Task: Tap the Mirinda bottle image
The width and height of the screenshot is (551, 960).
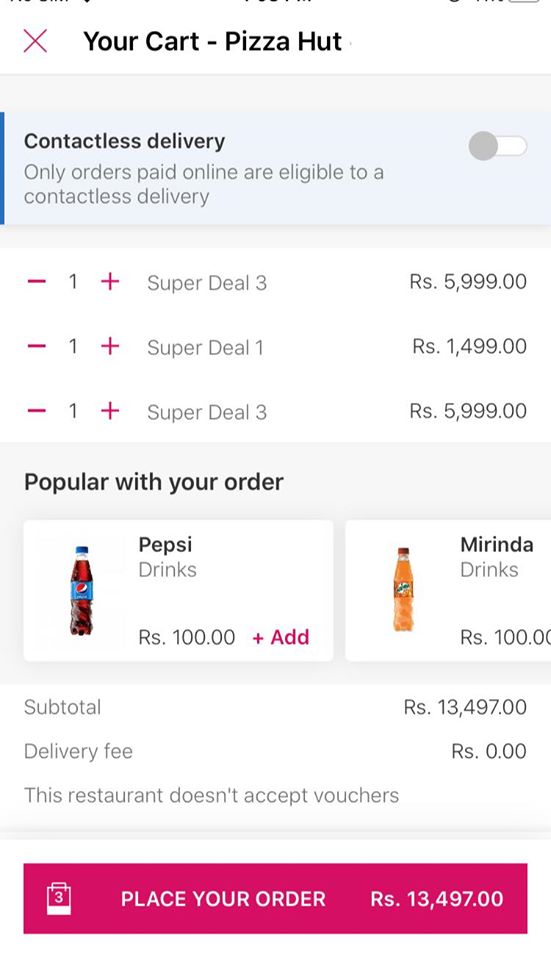Action: (403, 590)
